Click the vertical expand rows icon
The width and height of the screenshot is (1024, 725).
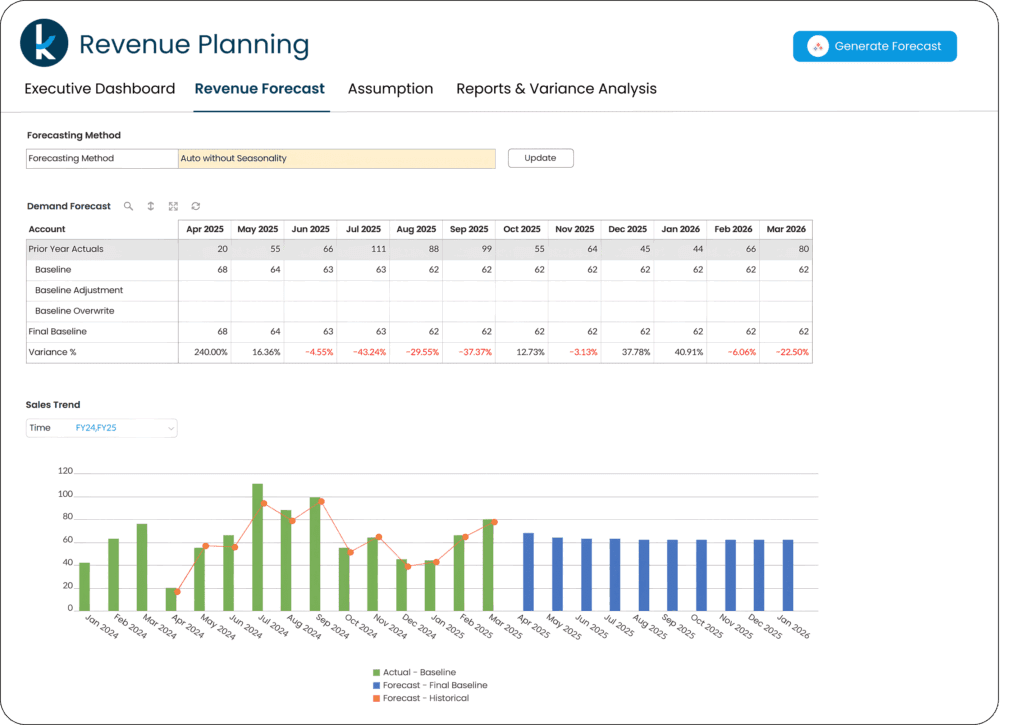click(151, 206)
